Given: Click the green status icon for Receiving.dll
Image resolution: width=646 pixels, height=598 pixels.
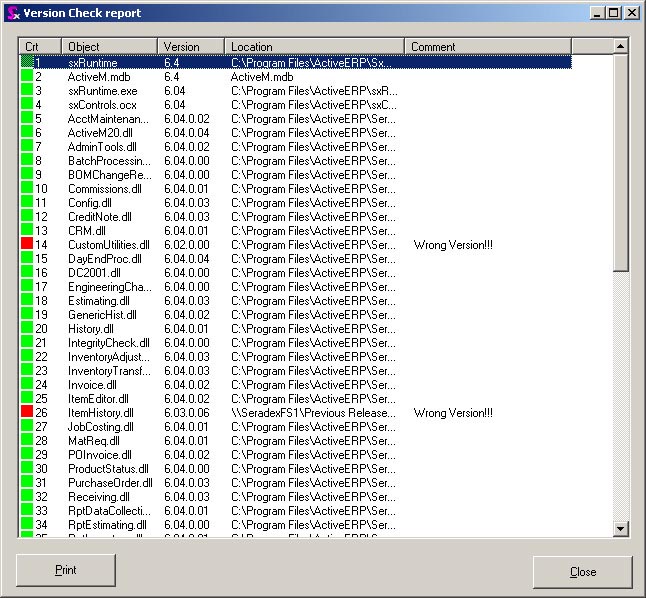Looking at the screenshot, I should click(27, 497).
